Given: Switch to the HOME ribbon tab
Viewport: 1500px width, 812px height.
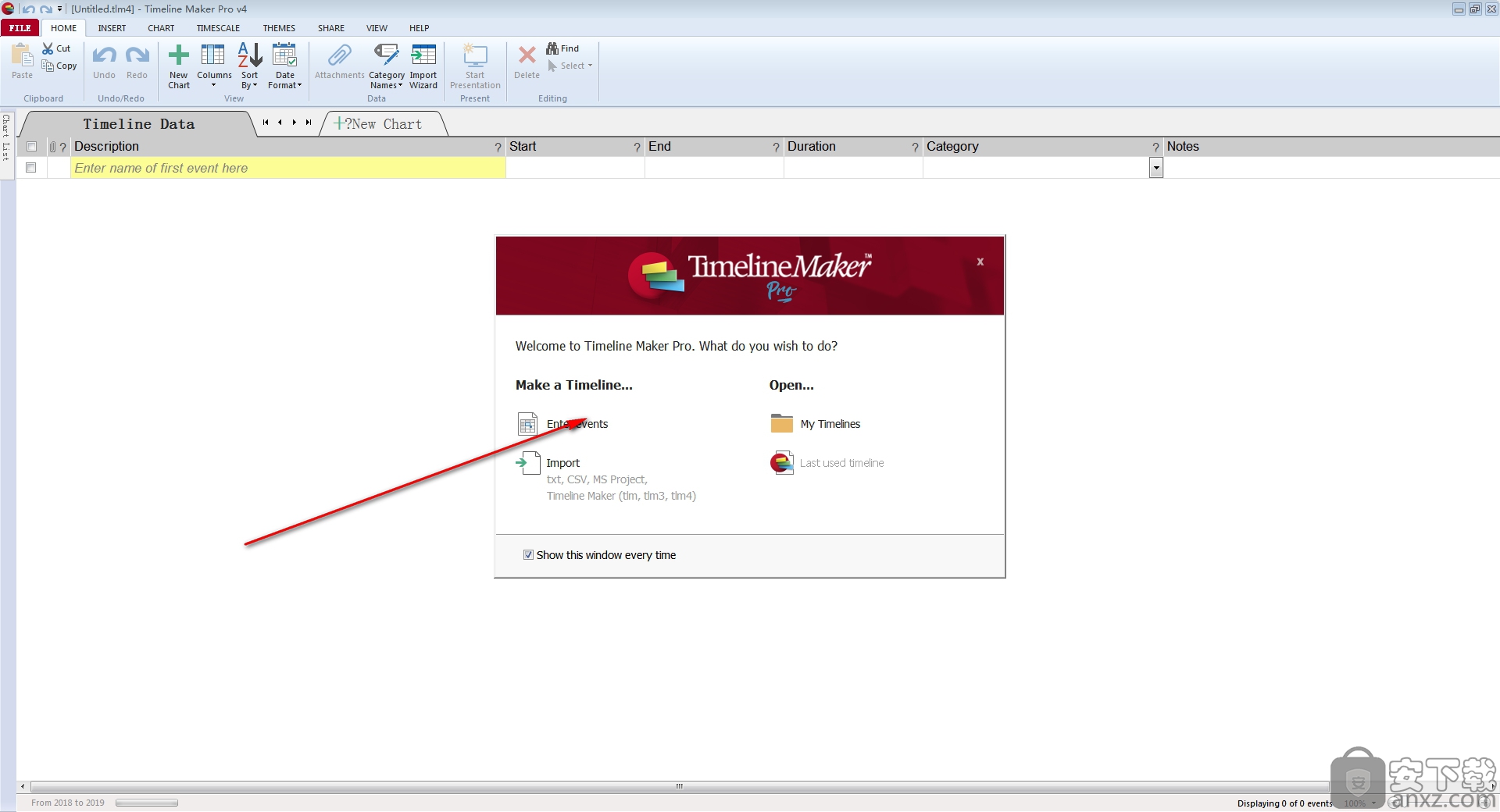Looking at the screenshot, I should coord(64,28).
